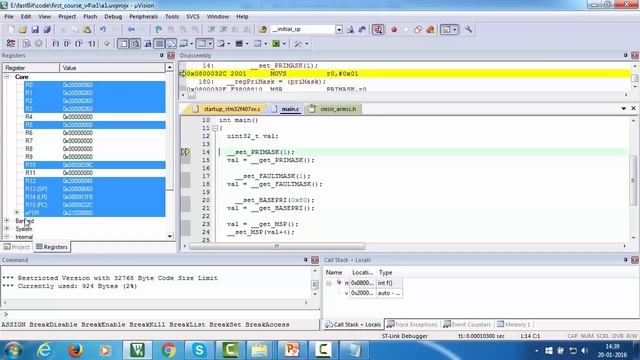The height and width of the screenshot is (360, 640).
Task: Click the Save All icon
Action: (47, 29)
